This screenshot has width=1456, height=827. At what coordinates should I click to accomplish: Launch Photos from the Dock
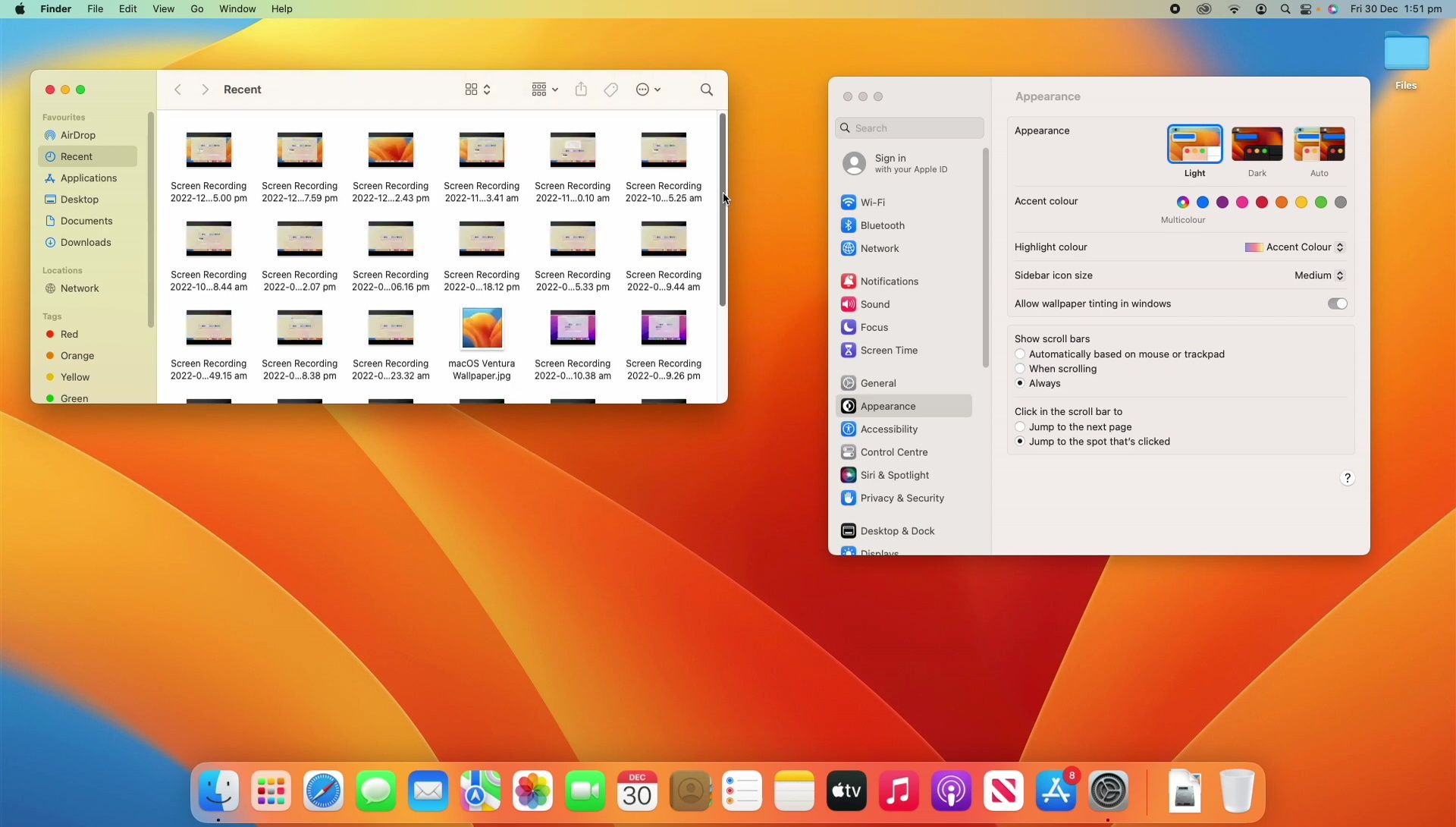coord(533,791)
